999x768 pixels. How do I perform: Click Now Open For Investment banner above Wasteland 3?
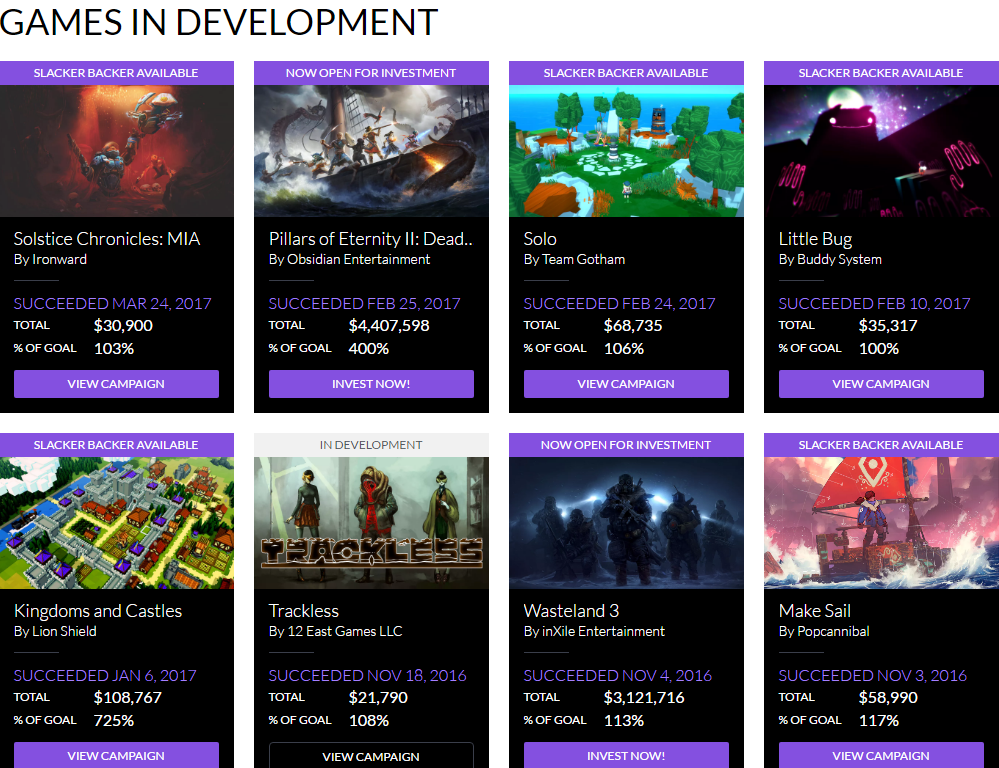pos(626,445)
